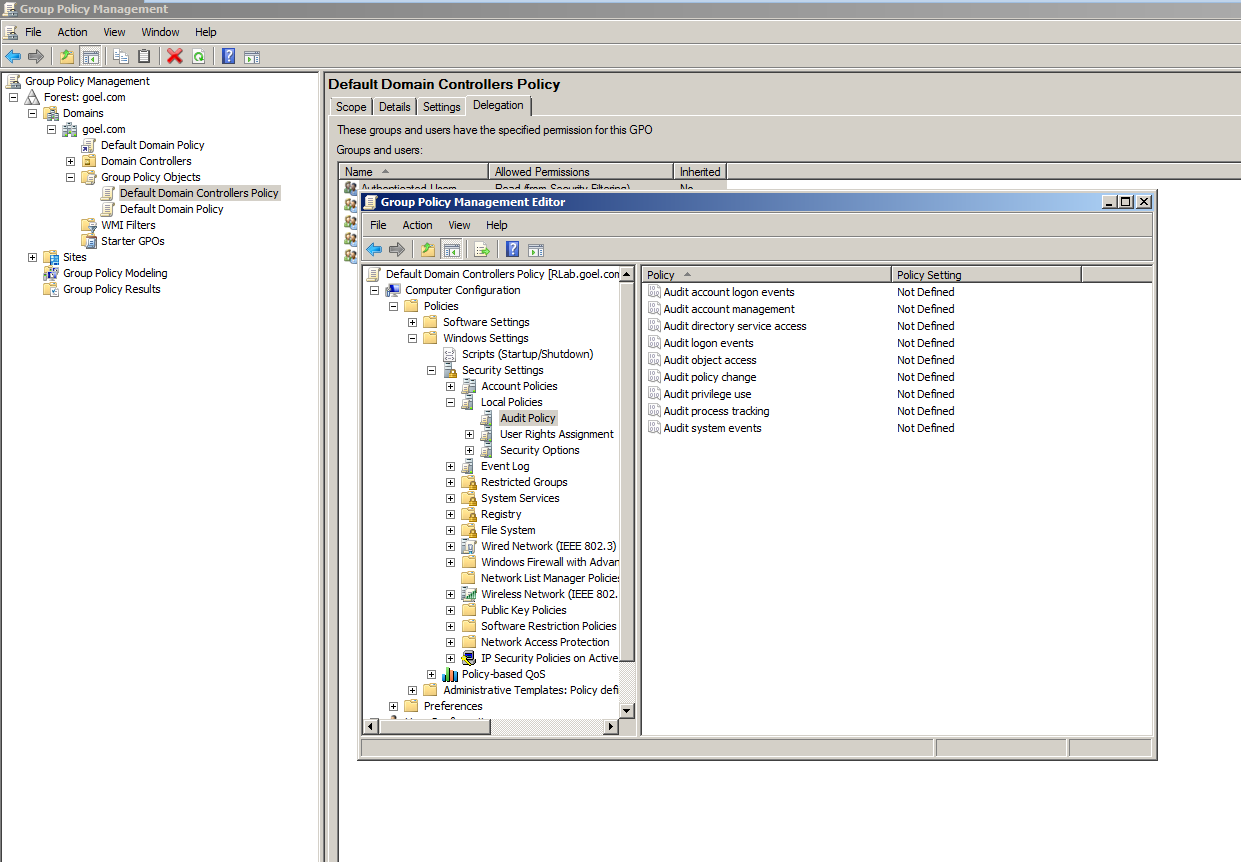1241x862 pixels.
Task: Expand Security Options node
Action: [x=470, y=450]
